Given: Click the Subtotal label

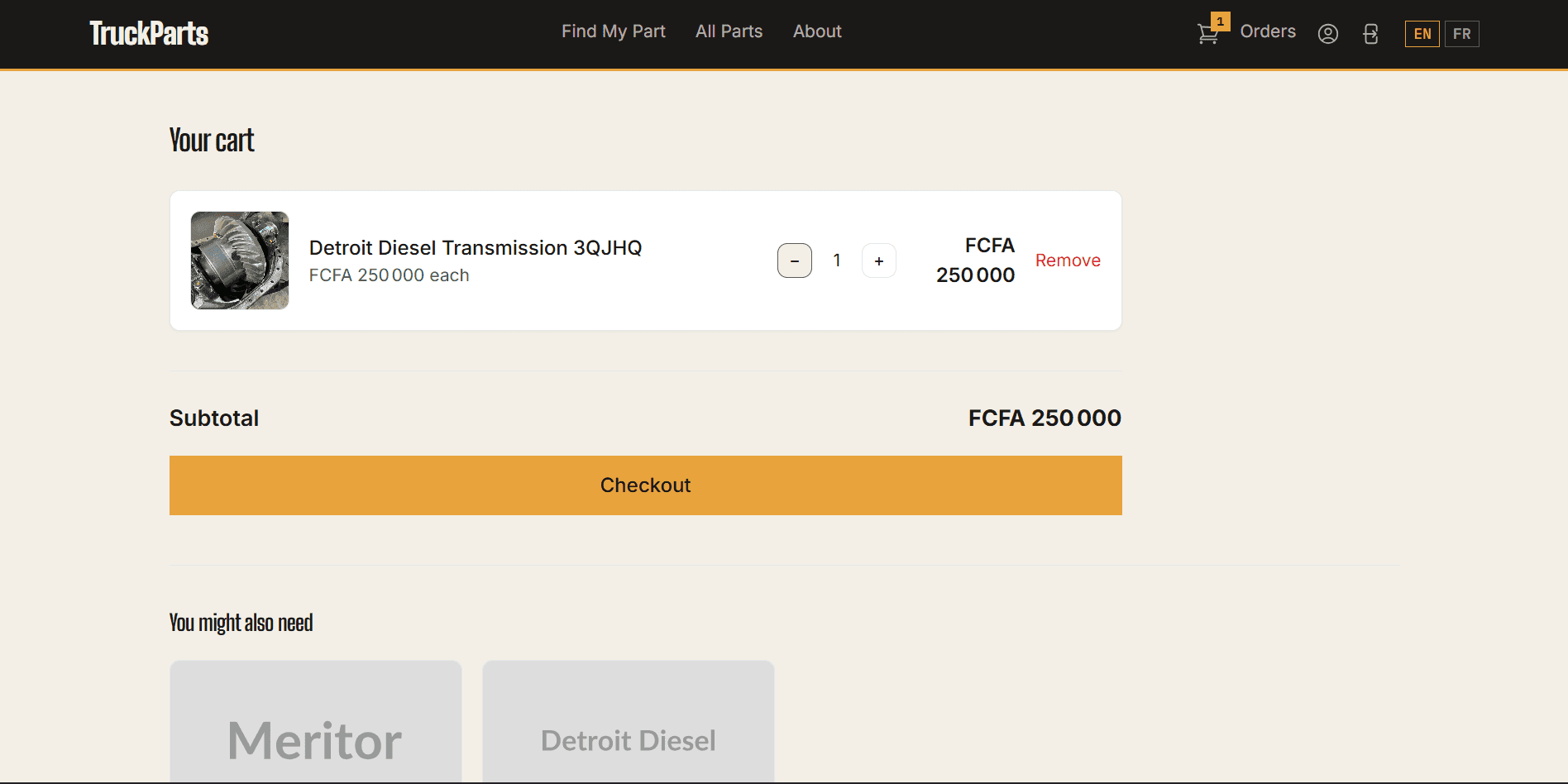Looking at the screenshot, I should click(x=214, y=418).
